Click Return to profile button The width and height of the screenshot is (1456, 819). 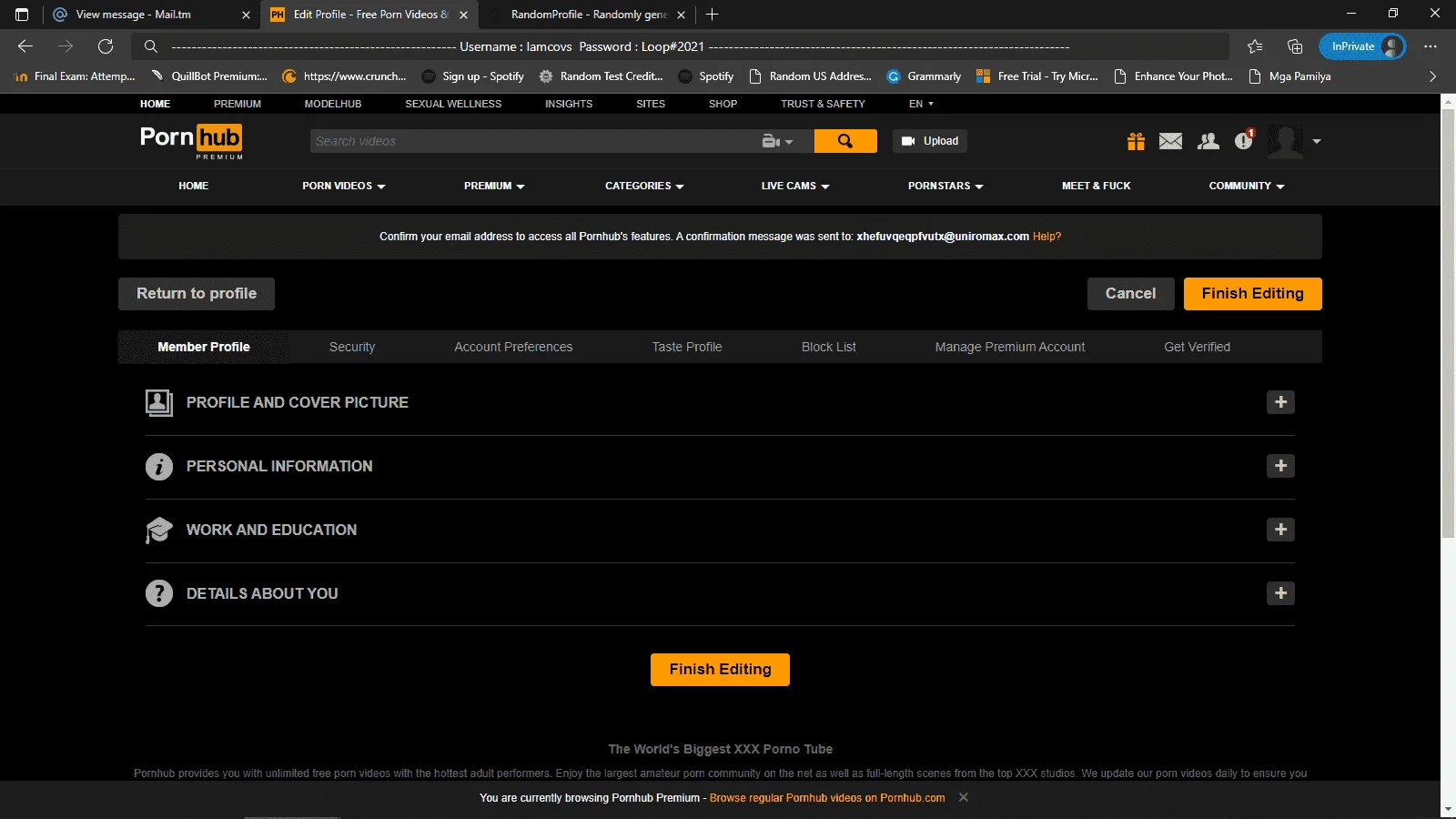pos(197,294)
